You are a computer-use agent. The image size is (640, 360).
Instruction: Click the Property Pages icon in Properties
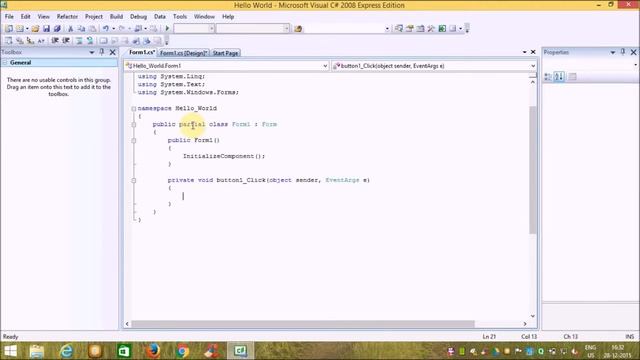pos(572,77)
